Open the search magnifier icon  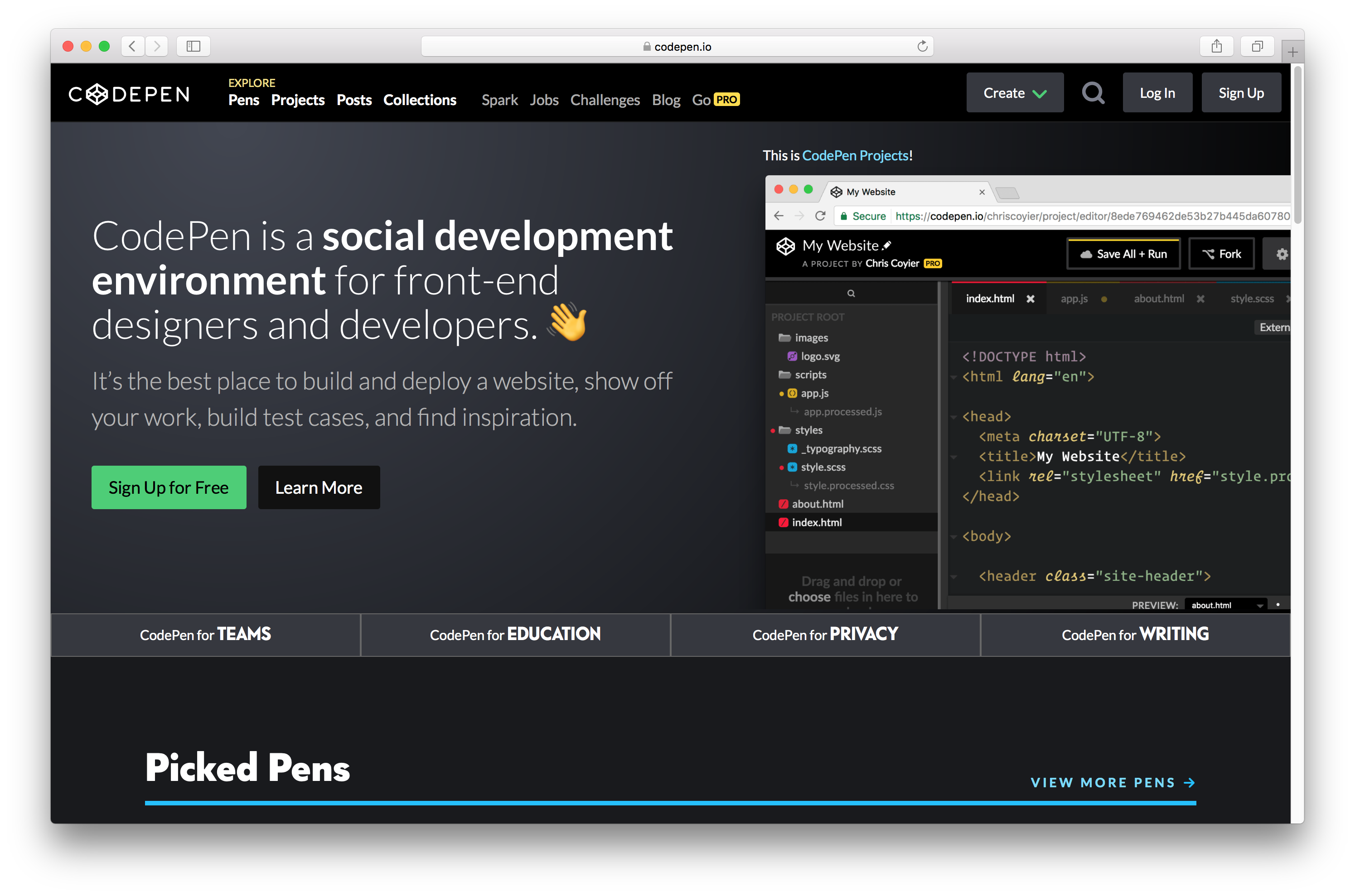click(x=1093, y=92)
